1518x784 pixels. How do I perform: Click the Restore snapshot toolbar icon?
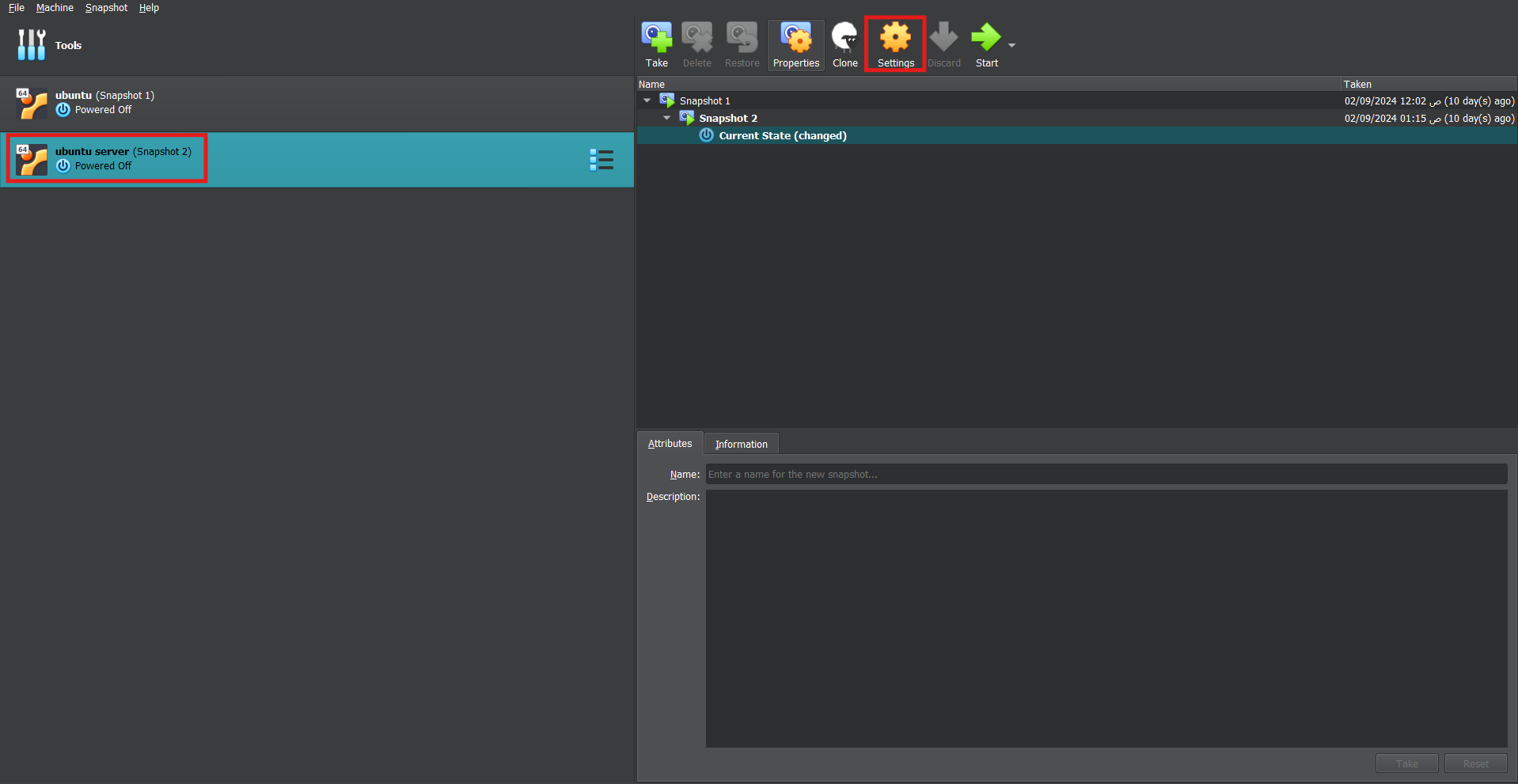[x=742, y=37]
